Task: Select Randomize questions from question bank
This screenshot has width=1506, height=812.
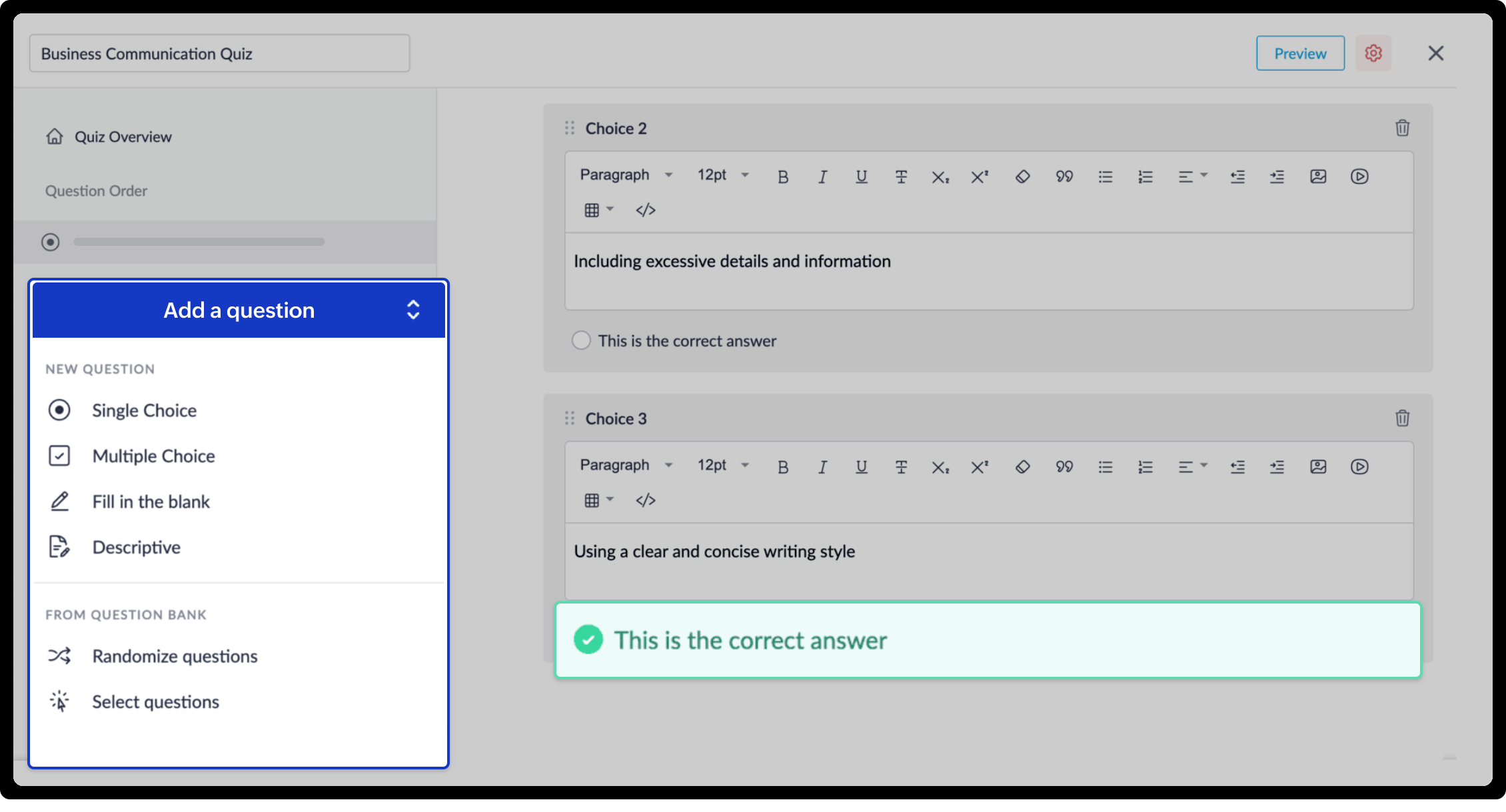Action: pos(175,656)
